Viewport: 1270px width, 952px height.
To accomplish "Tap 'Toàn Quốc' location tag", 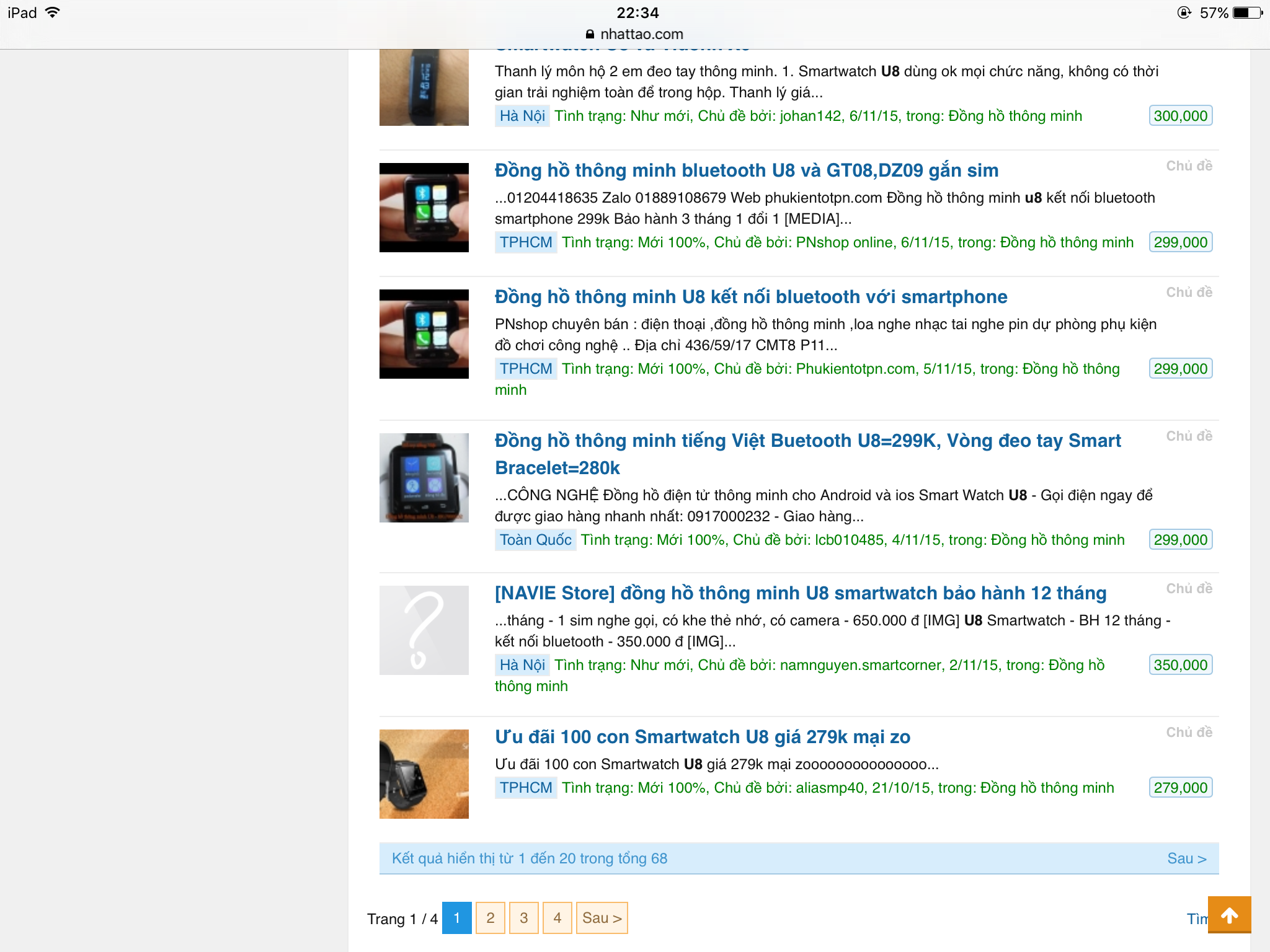I will pos(536,540).
